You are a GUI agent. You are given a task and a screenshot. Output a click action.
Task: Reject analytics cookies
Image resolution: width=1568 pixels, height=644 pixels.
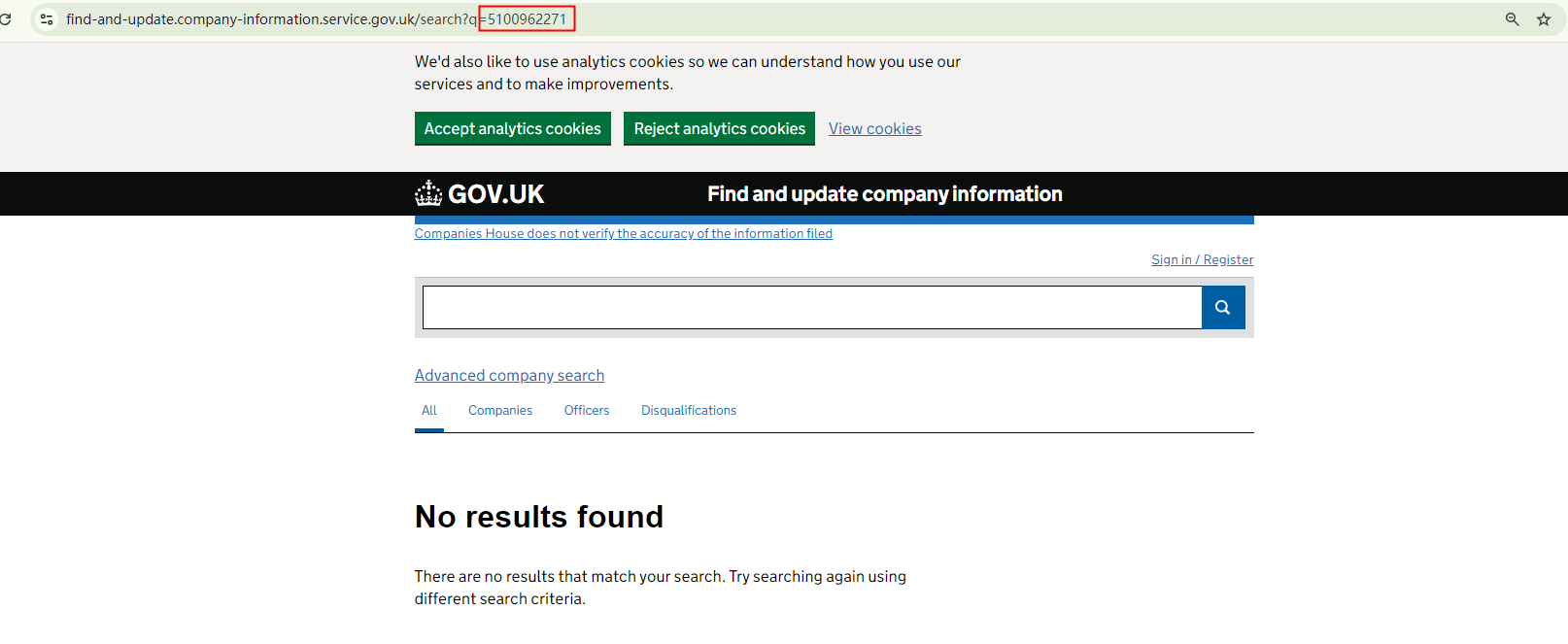pos(720,129)
